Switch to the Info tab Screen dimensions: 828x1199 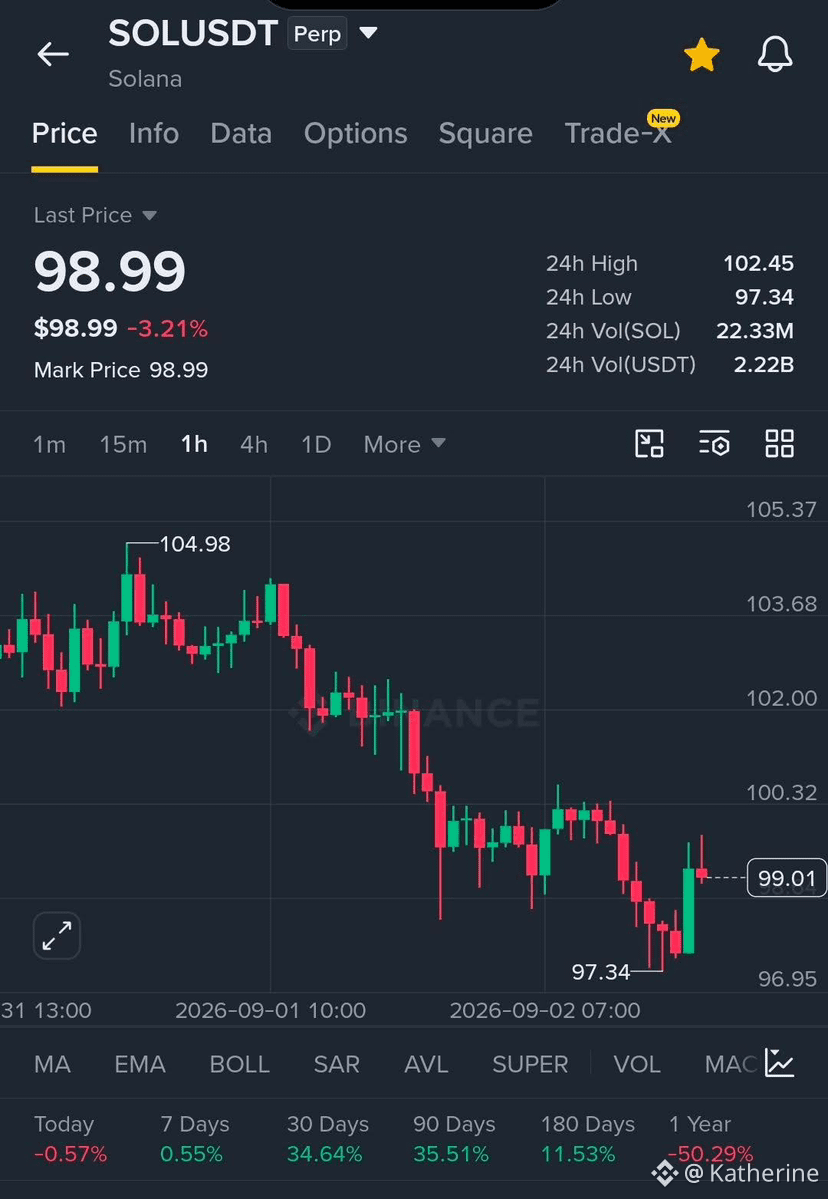point(154,134)
